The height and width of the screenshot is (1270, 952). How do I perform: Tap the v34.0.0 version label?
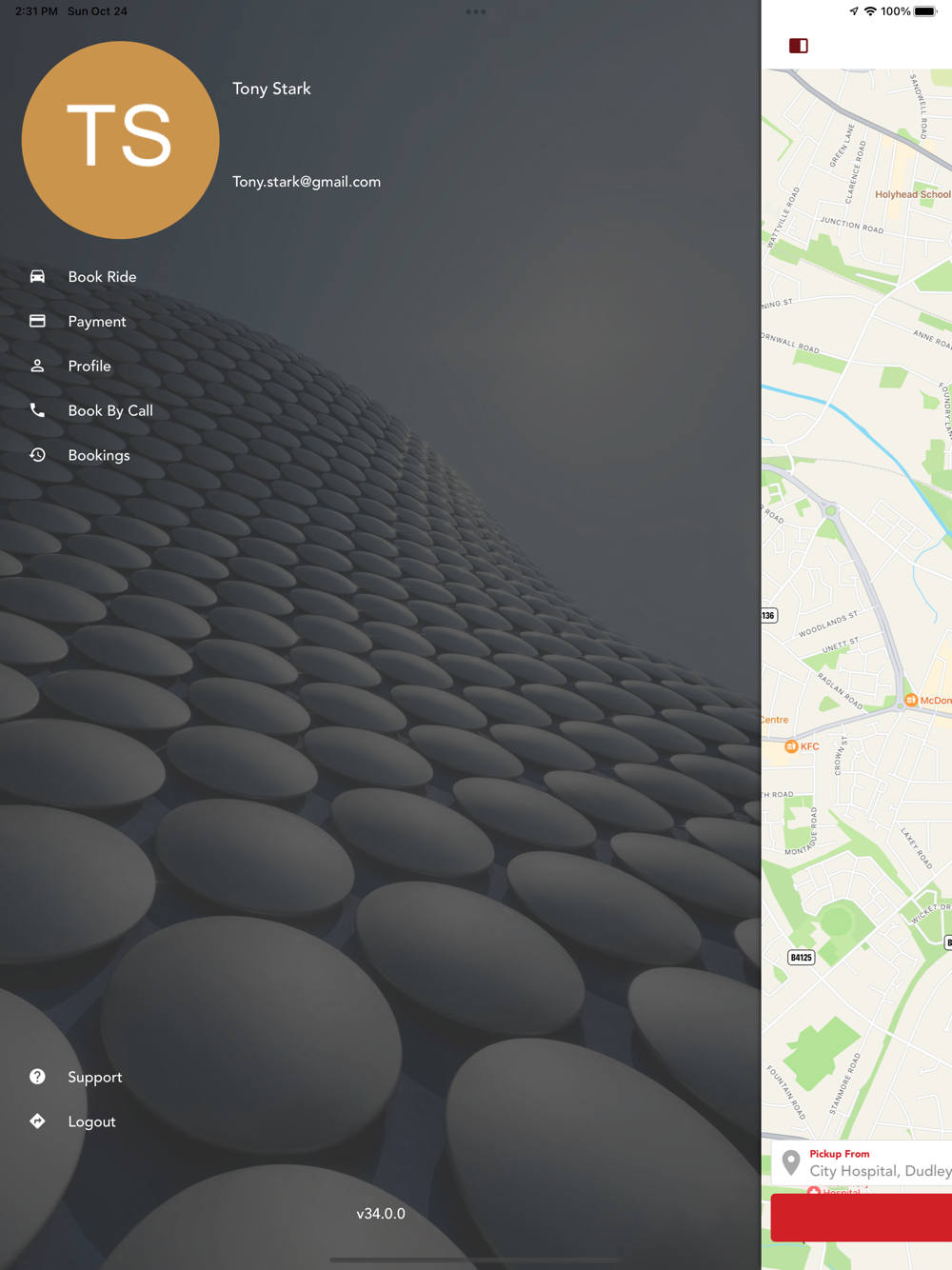[381, 1214]
